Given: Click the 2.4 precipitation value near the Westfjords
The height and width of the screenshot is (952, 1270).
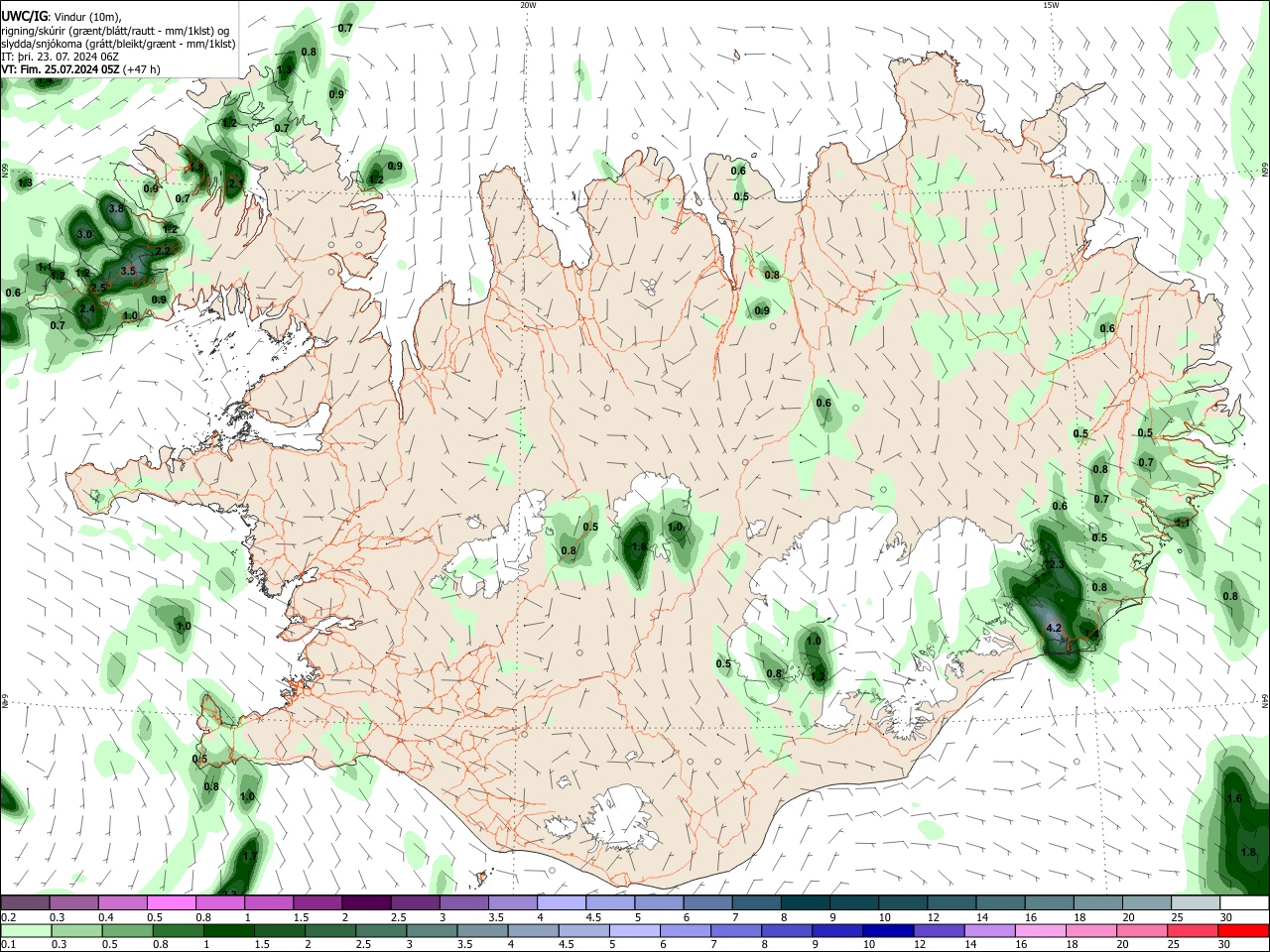Looking at the screenshot, I should 87,309.
